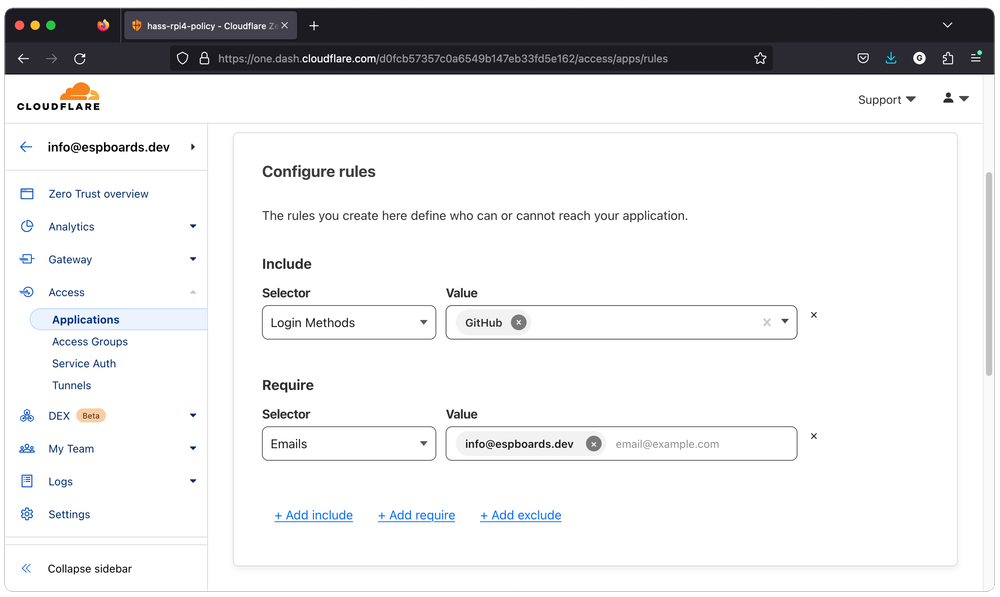The height and width of the screenshot is (597, 1000).
Task: Delete the Include rule row
Action: (x=813, y=315)
